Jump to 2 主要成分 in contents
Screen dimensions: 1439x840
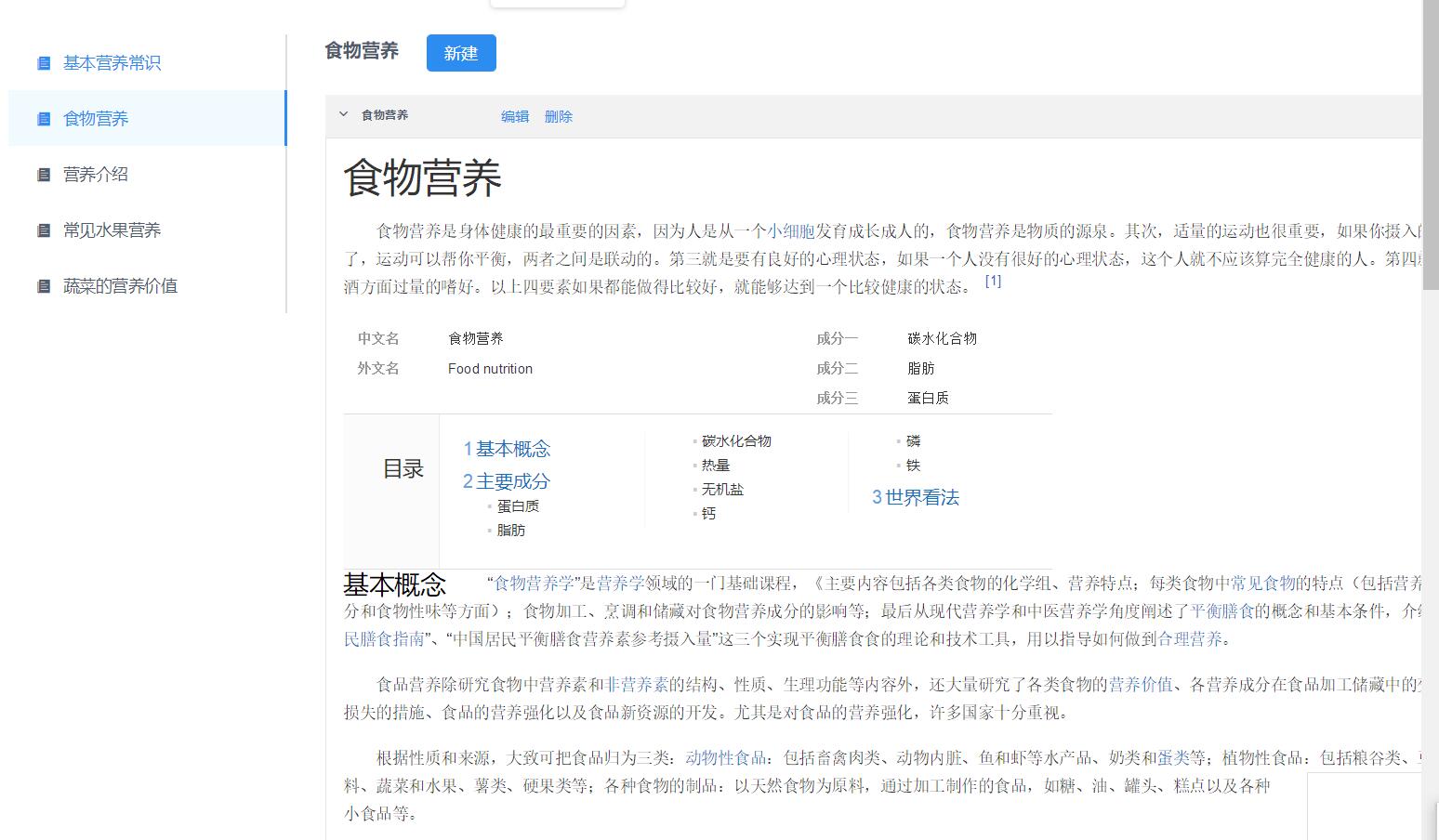pyautogui.click(x=507, y=481)
